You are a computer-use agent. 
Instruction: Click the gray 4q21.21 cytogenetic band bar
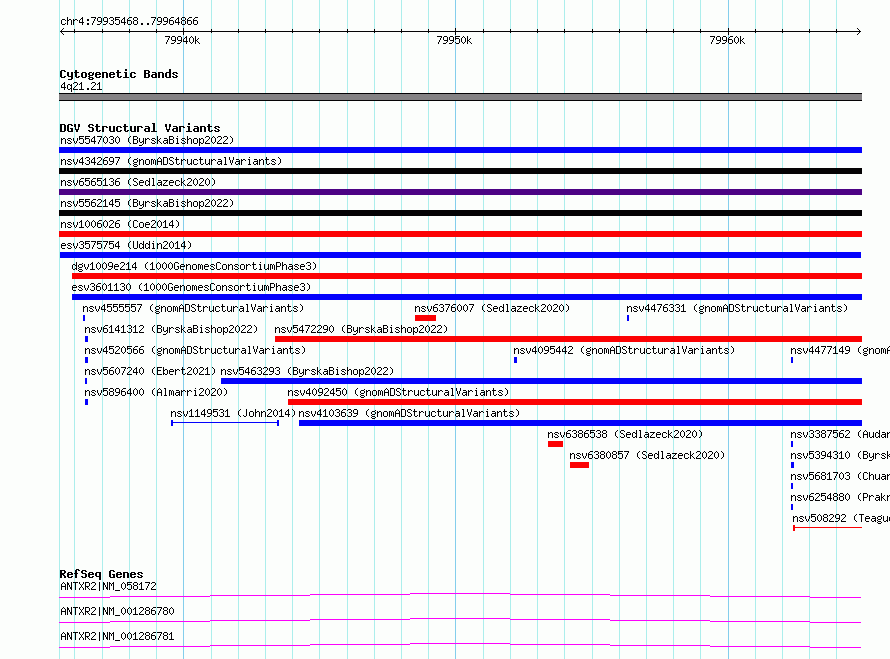tap(460, 97)
